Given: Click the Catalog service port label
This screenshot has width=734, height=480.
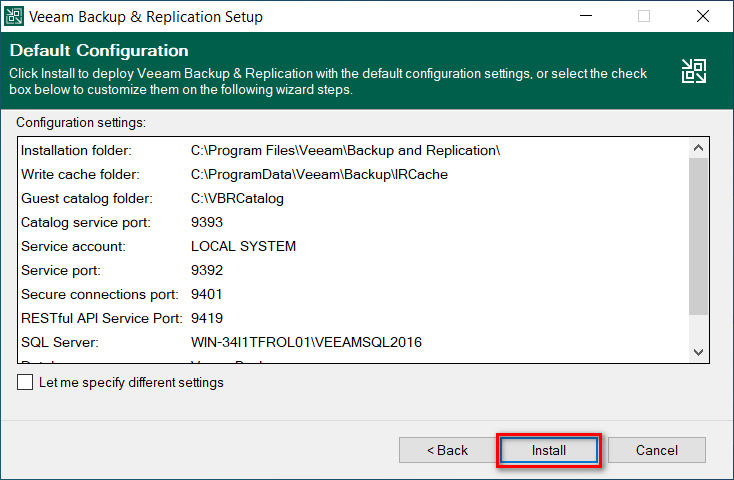Looking at the screenshot, I should 86,222.
